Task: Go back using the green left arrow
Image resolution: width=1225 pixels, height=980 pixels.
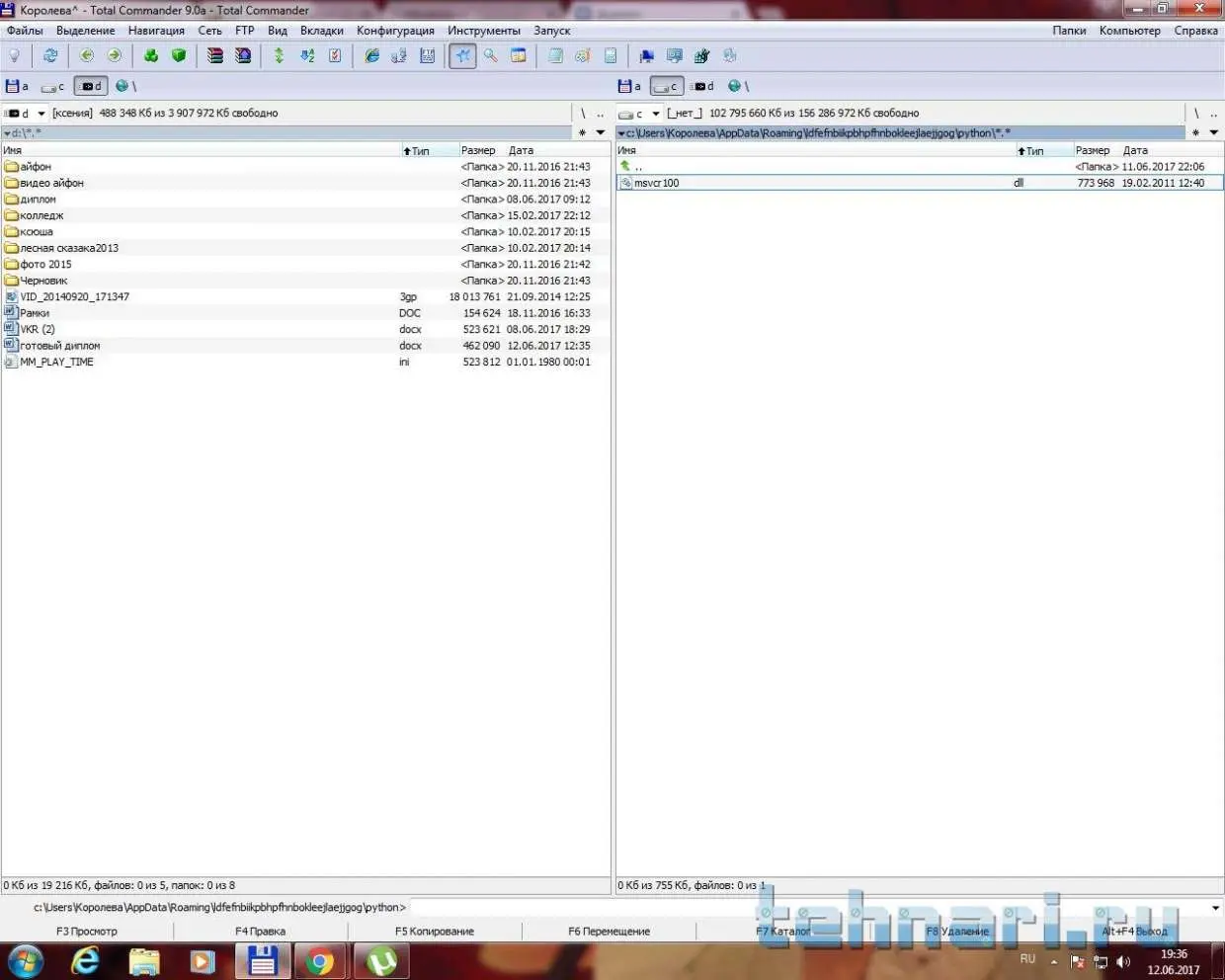Action: (x=87, y=56)
